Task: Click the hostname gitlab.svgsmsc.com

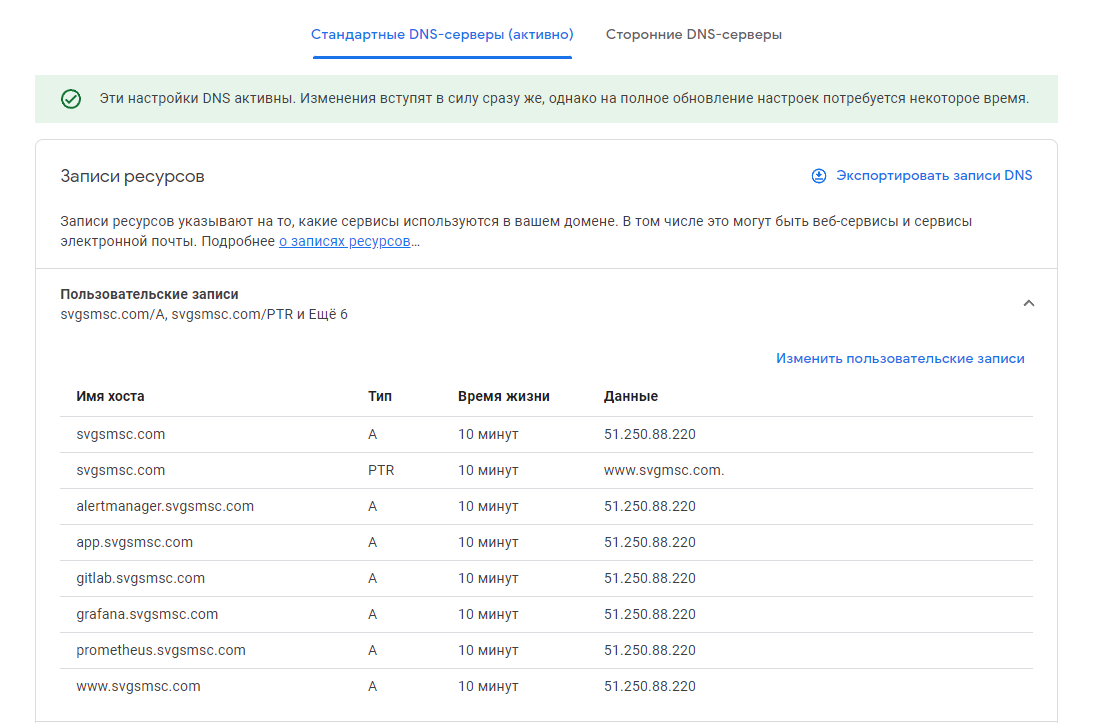Action: point(140,578)
